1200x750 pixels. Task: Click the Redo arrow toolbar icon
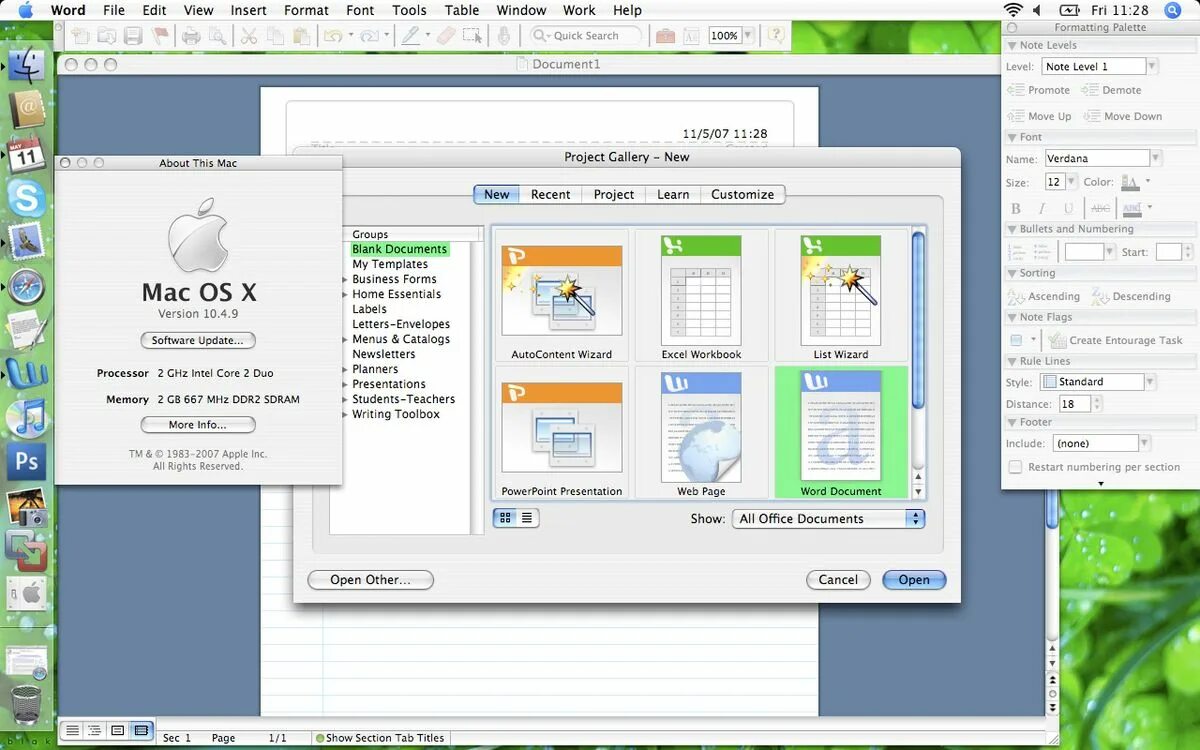[369, 36]
